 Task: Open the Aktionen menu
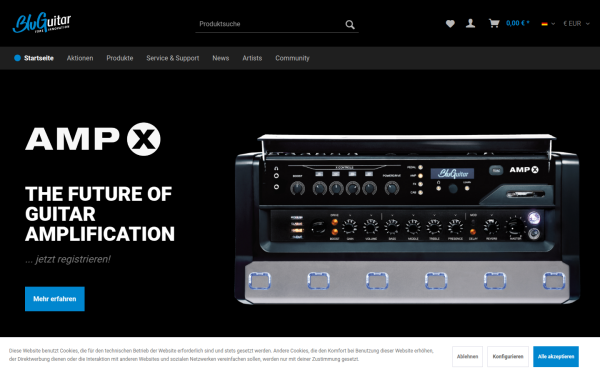[80, 58]
